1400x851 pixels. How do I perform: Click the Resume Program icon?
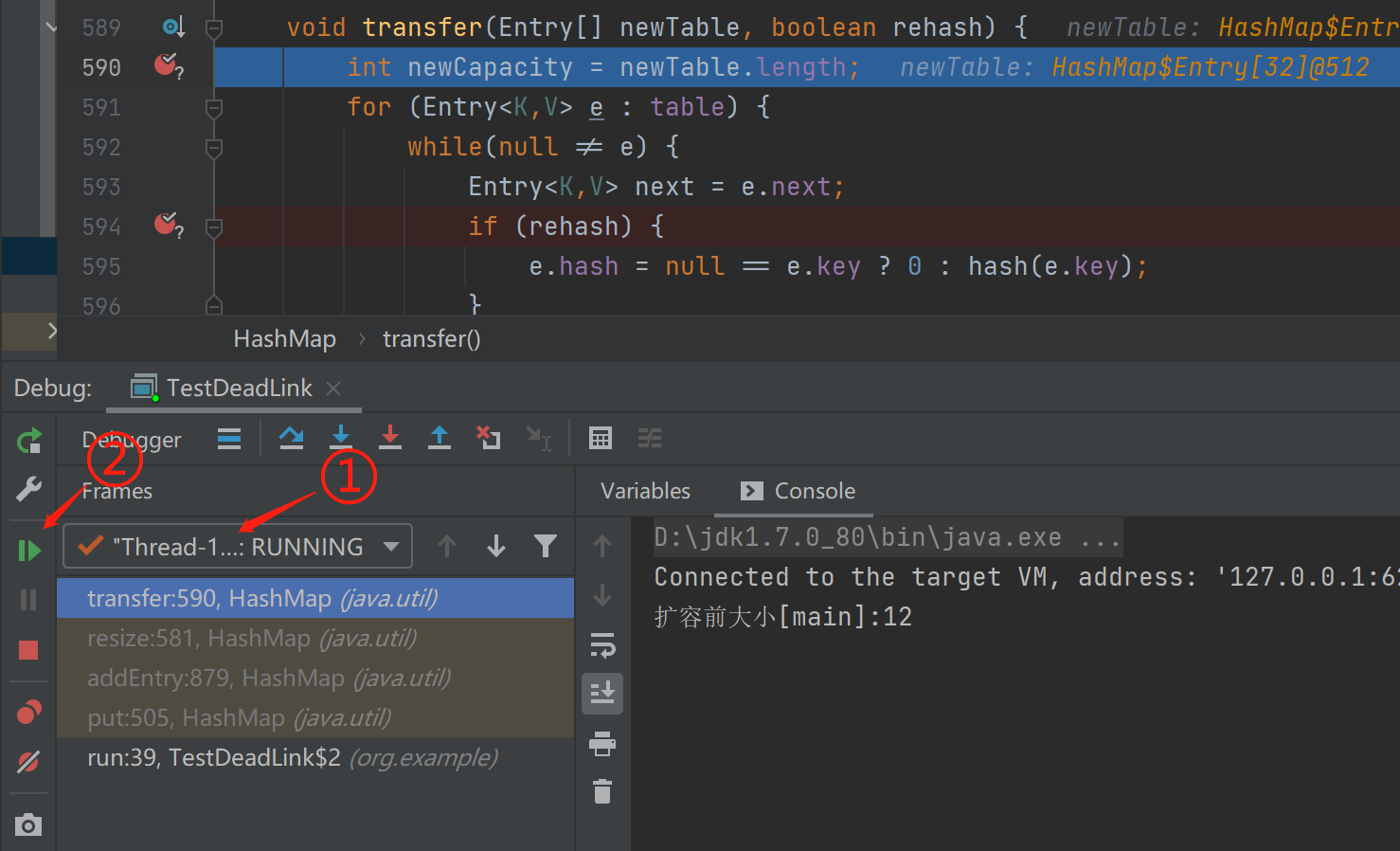tap(29, 551)
